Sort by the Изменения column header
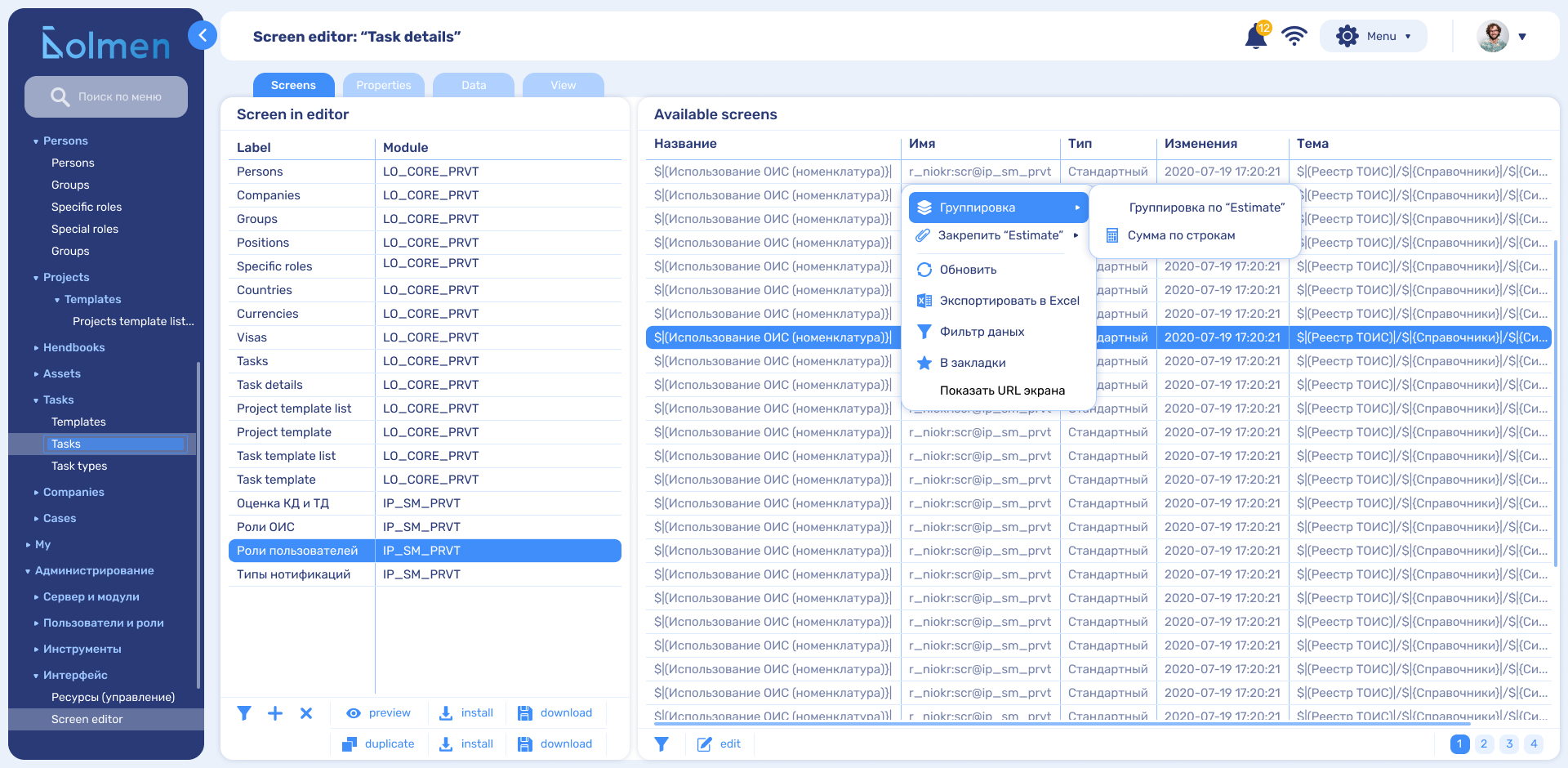This screenshot has width=1568, height=768. 1200,144
